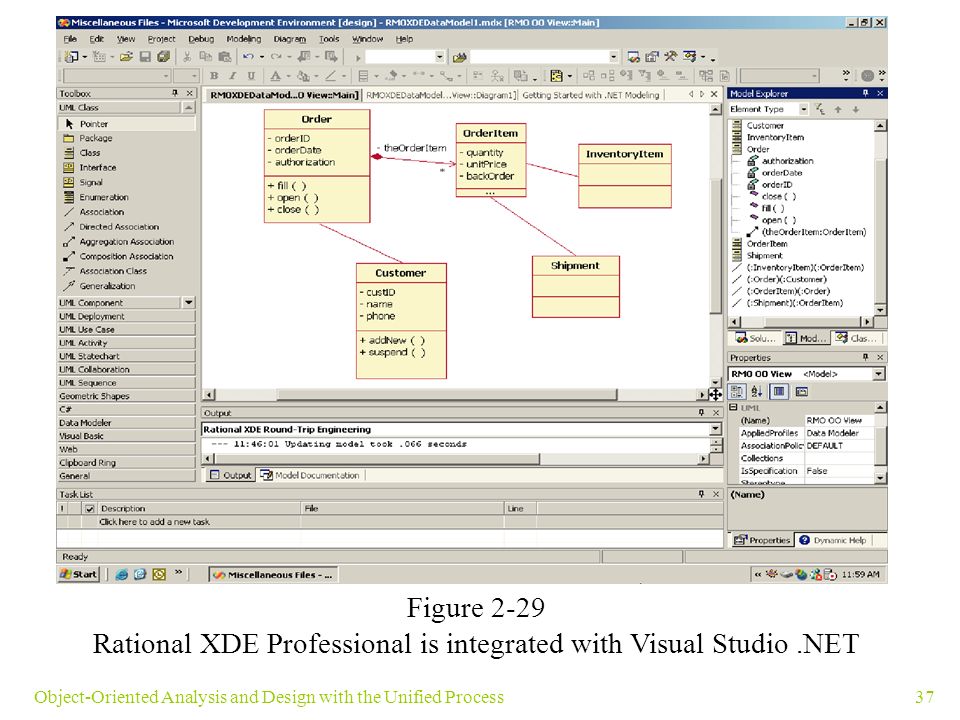960x720 pixels.
Task: Open the RMO OO View object dropdown
Action: pyautogui.click(x=879, y=373)
